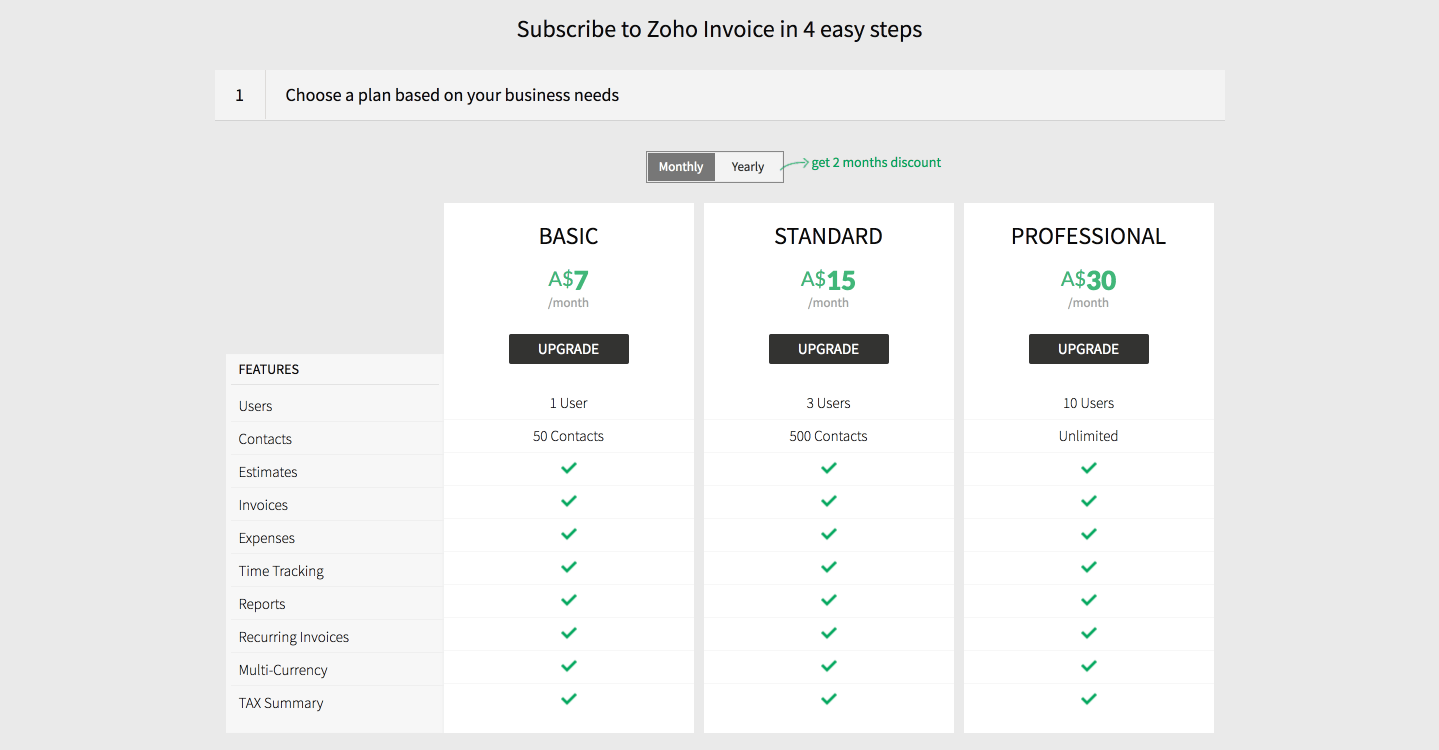
Task: Upgrade to the STANDARD plan
Action: pos(828,348)
